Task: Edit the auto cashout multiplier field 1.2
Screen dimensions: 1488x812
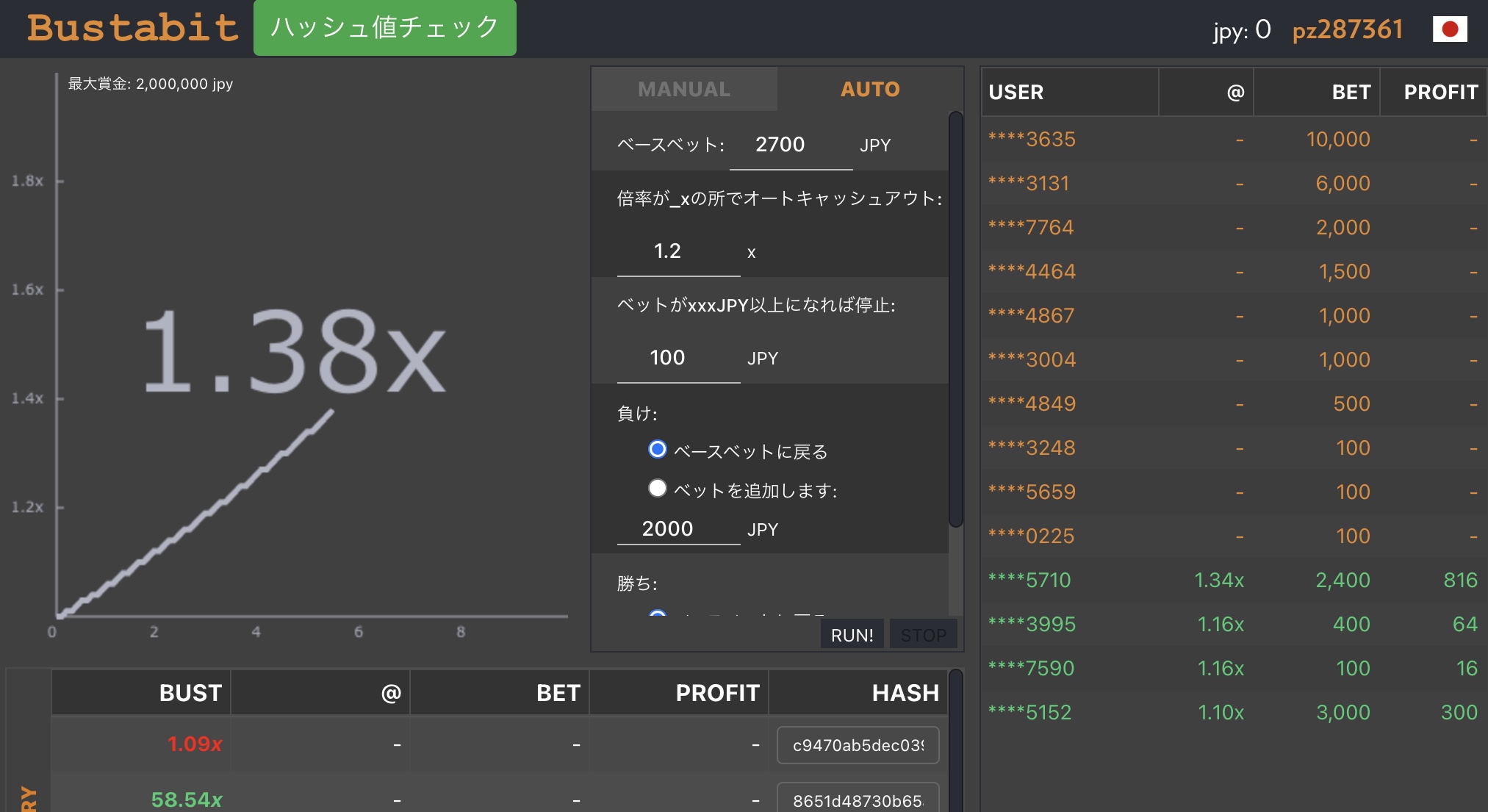Action: [x=678, y=252]
